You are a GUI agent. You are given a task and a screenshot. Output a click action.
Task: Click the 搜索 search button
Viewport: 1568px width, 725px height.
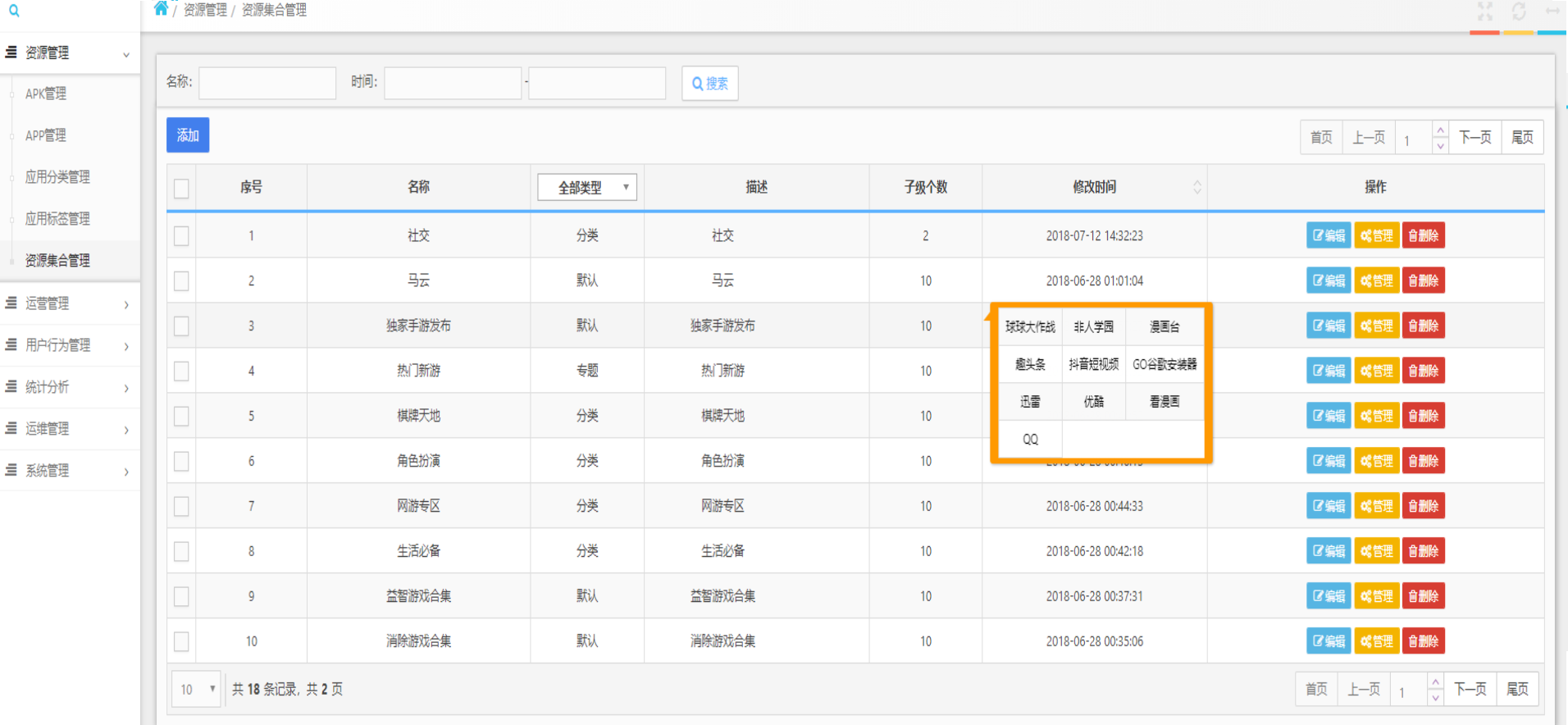point(709,84)
